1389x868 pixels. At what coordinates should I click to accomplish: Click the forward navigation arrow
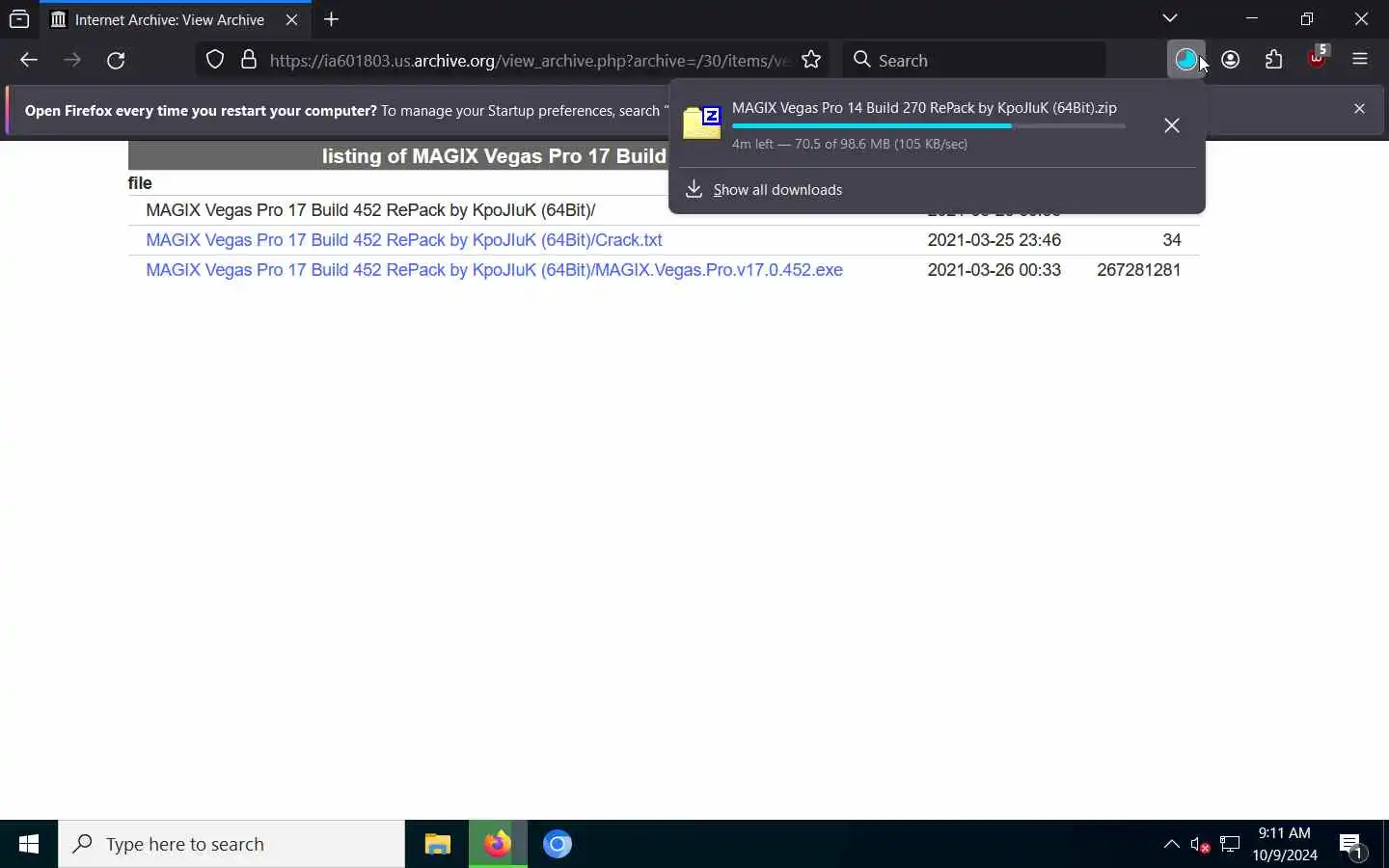pyautogui.click(x=72, y=60)
